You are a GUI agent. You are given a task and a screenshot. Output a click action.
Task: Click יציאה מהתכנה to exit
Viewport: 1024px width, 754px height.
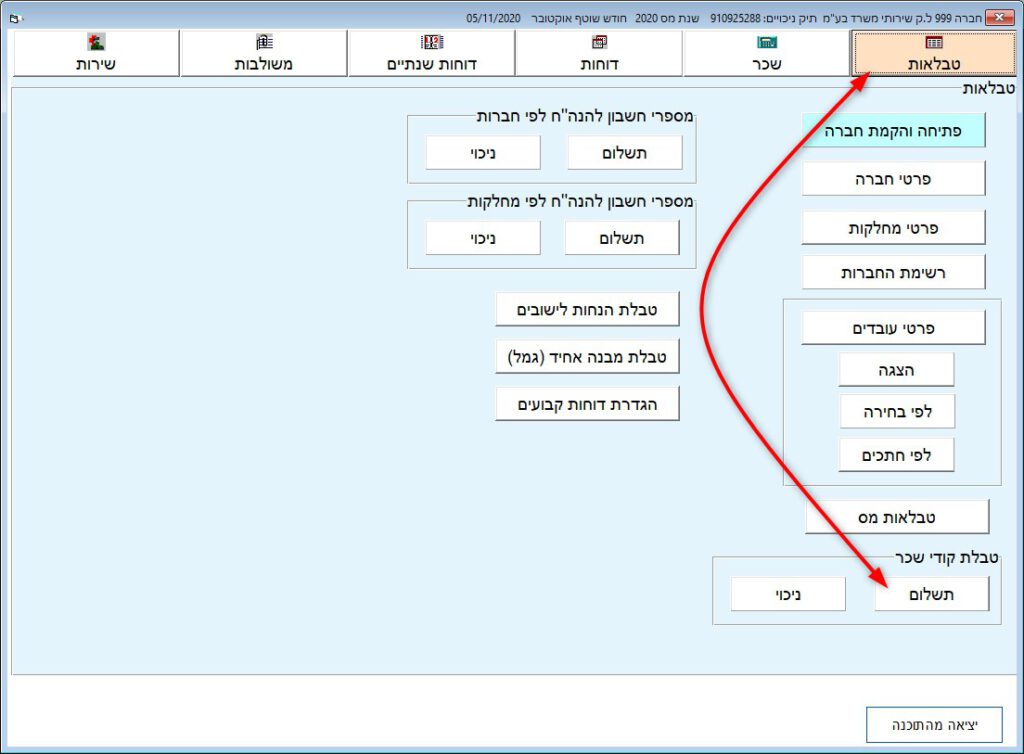935,725
